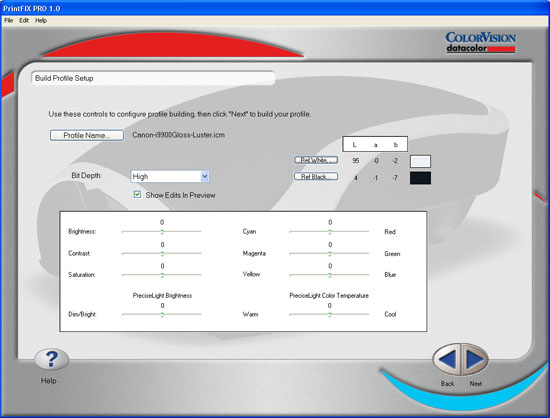Click the blue question mark Help icon
The height and width of the screenshot is (418, 550).
tap(52, 359)
